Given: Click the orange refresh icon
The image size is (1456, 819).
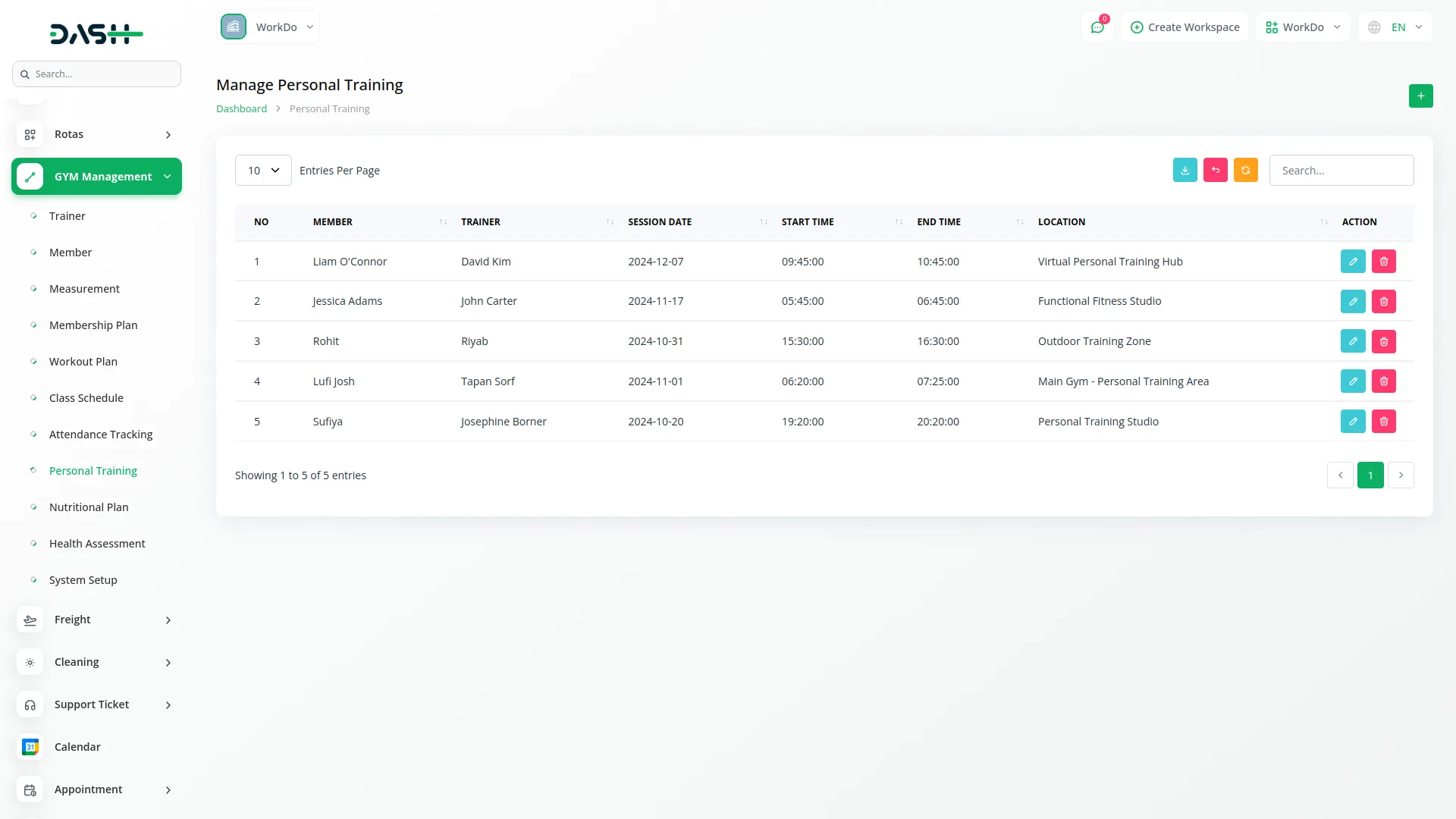Looking at the screenshot, I should [x=1245, y=170].
